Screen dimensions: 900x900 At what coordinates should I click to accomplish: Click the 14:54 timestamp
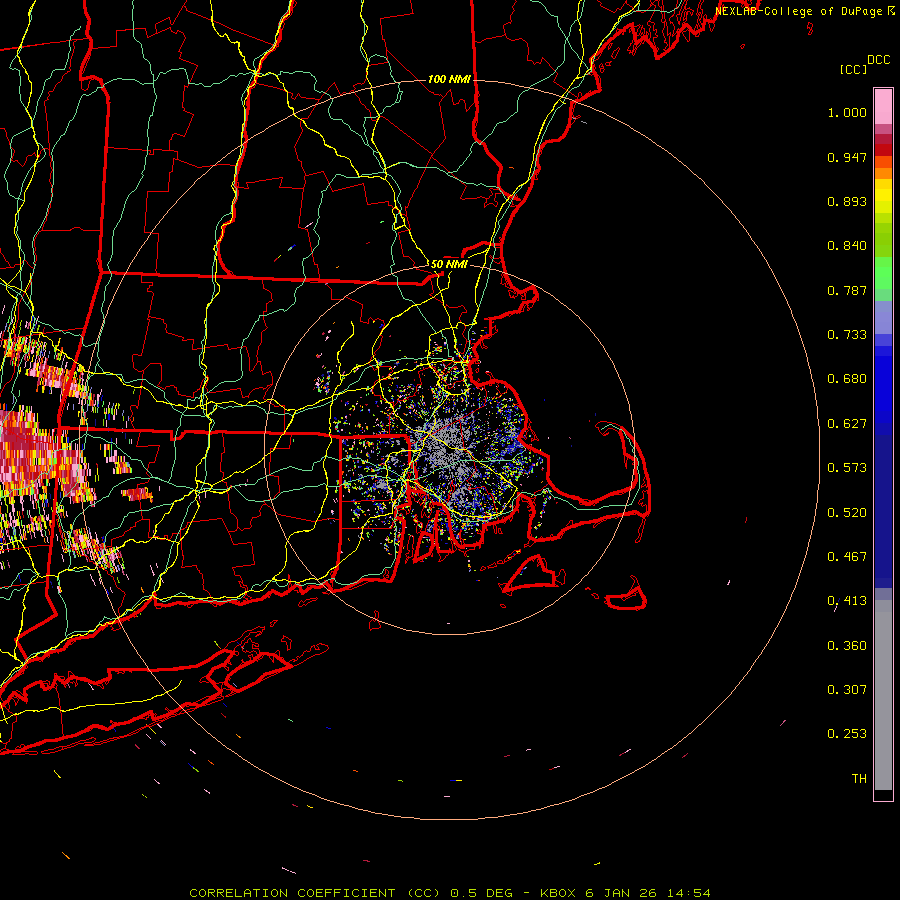tap(689, 893)
